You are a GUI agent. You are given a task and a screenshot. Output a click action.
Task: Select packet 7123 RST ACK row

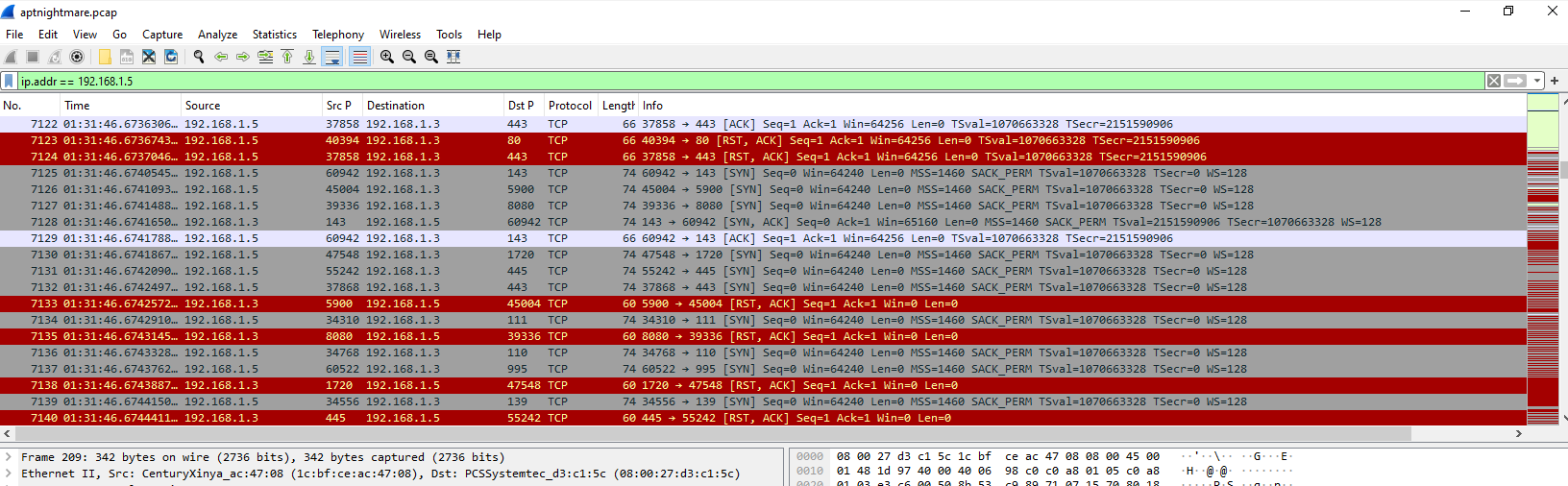click(x=763, y=140)
